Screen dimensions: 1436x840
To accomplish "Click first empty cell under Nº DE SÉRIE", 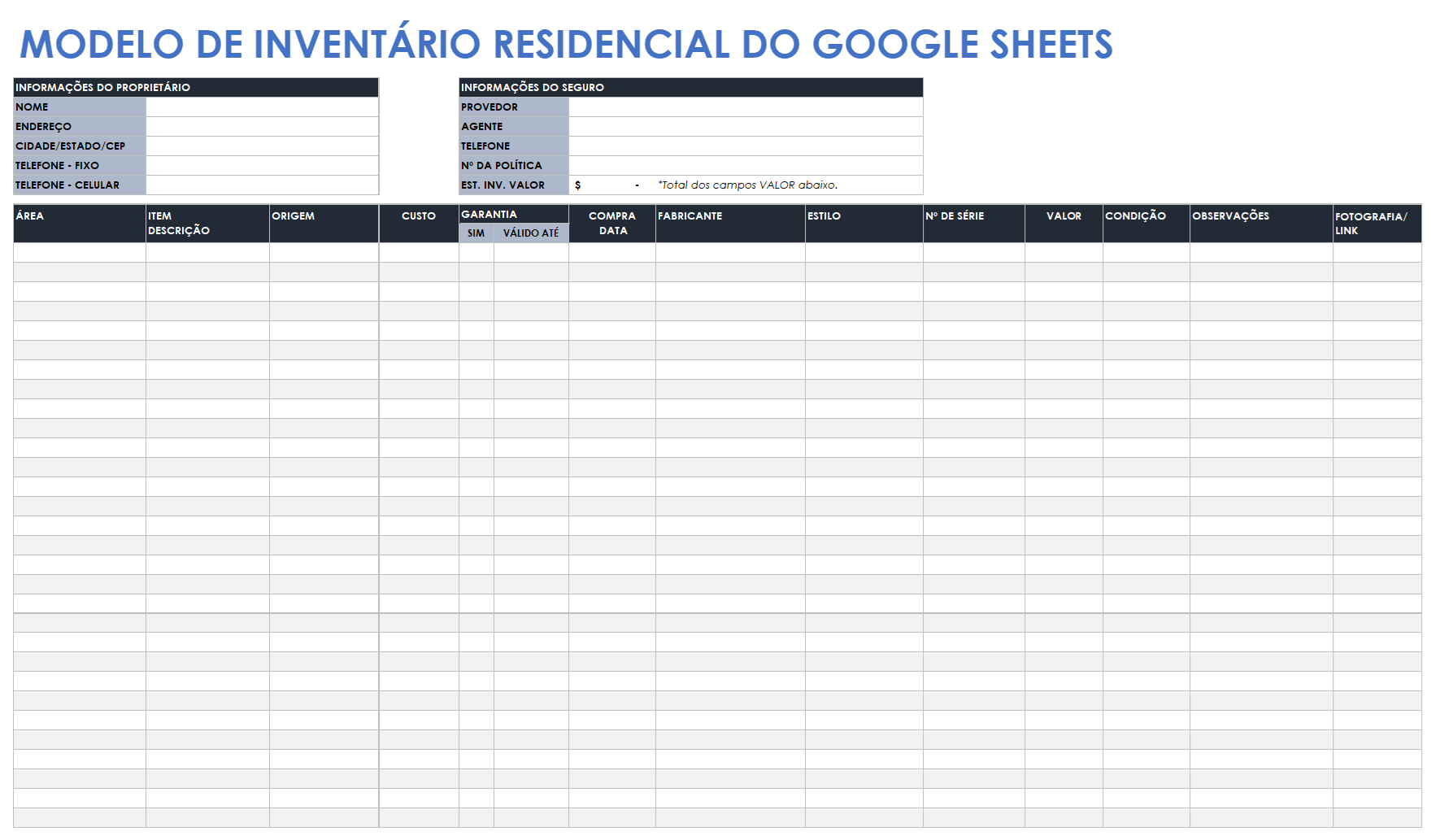I will (x=974, y=252).
